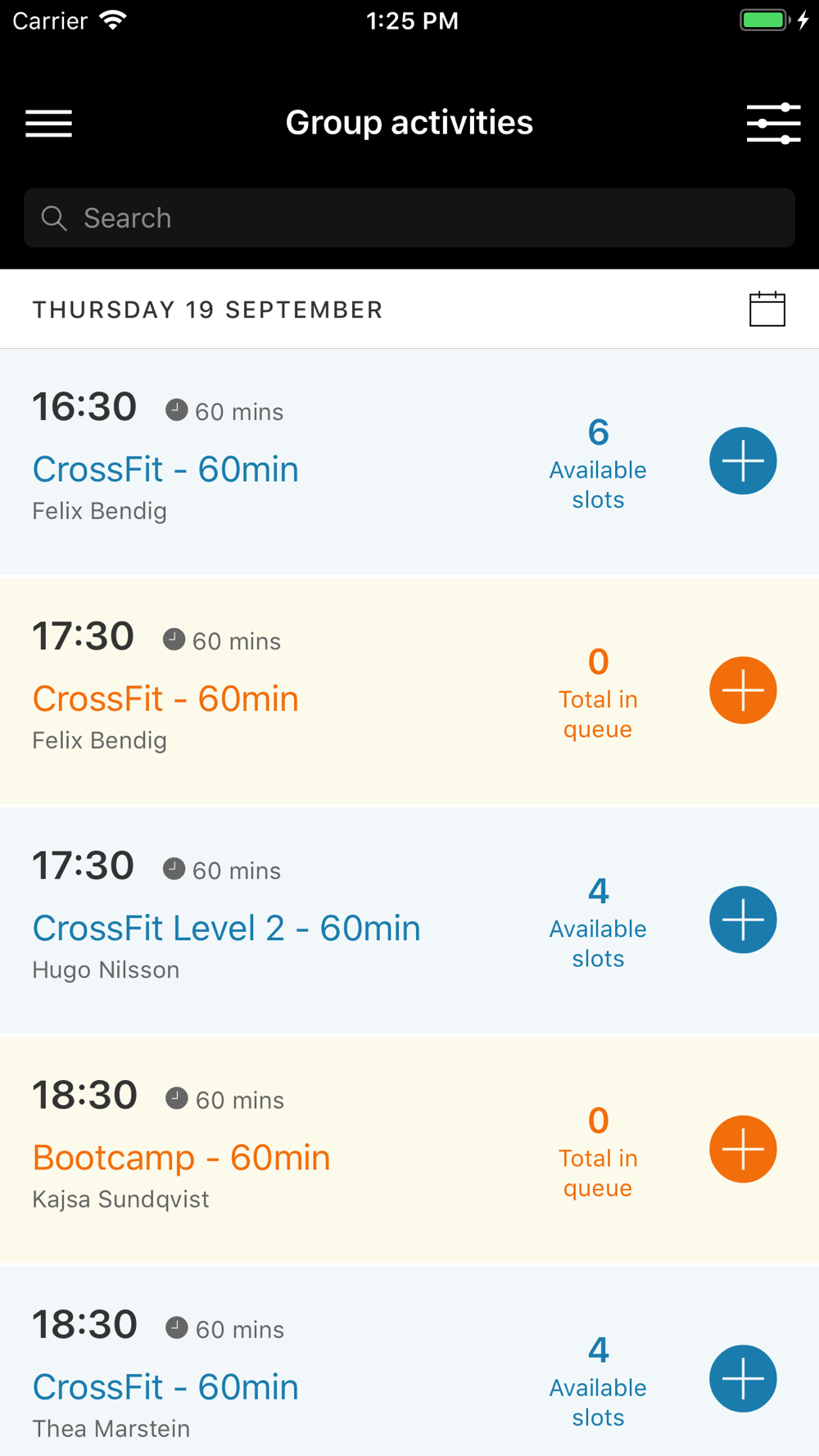Open the filter settings sliders icon
819x1456 pixels.
pyautogui.click(x=773, y=124)
